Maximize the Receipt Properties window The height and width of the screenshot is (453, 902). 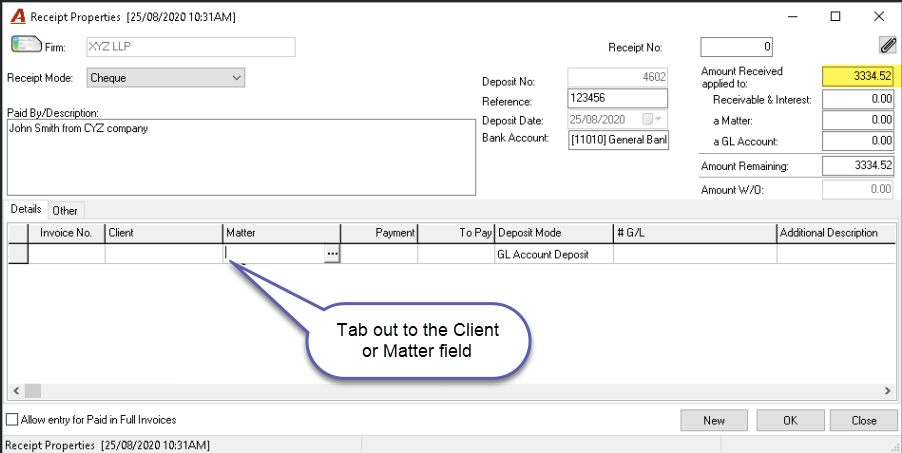pos(835,17)
